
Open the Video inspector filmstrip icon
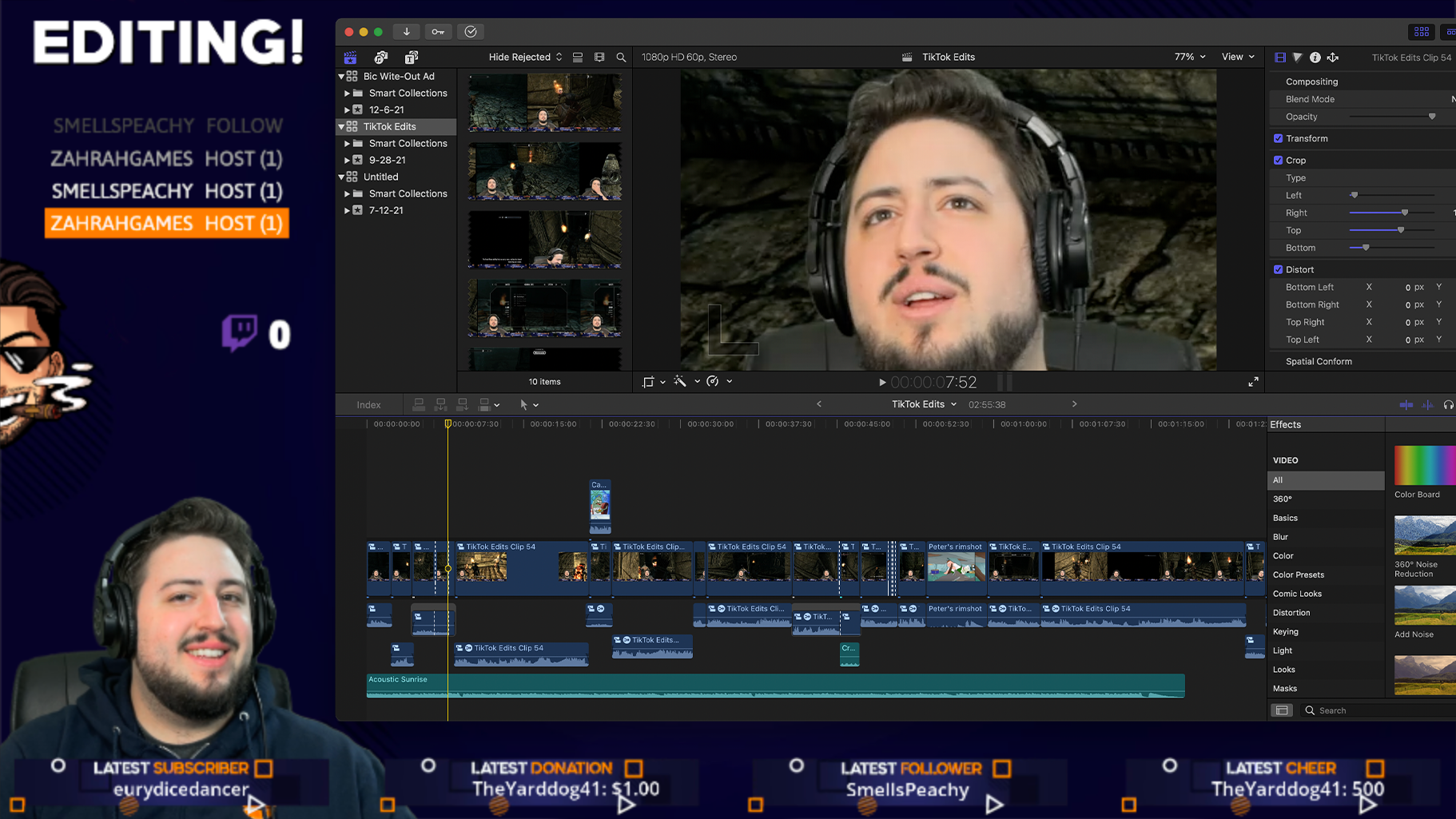(x=1279, y=57)
